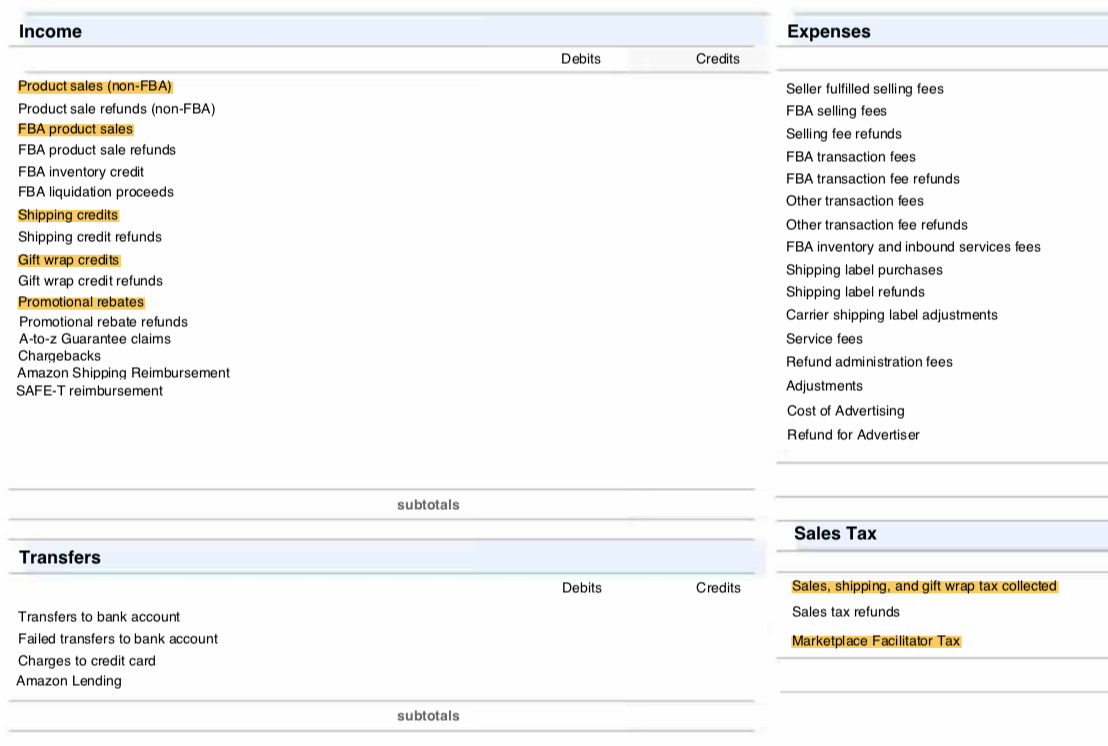Click the Debits column header under Transfers

click(582, 588)
